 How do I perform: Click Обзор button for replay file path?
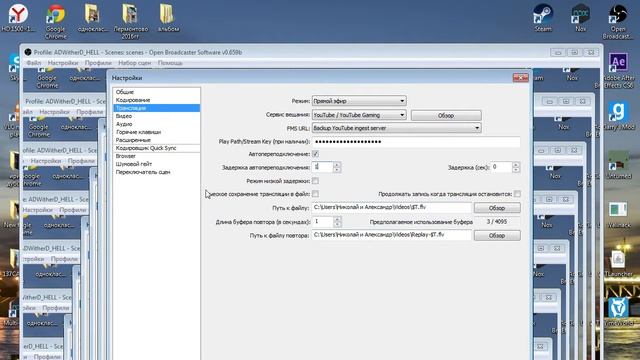point(497,236)
